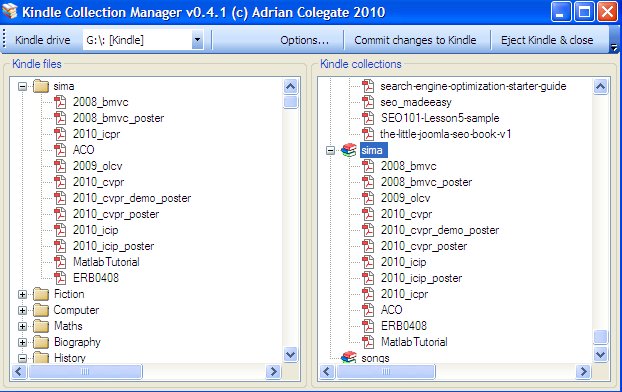Expand the Biography folder
The height and width of the screenshot is (392, 622).
(23, 342)
